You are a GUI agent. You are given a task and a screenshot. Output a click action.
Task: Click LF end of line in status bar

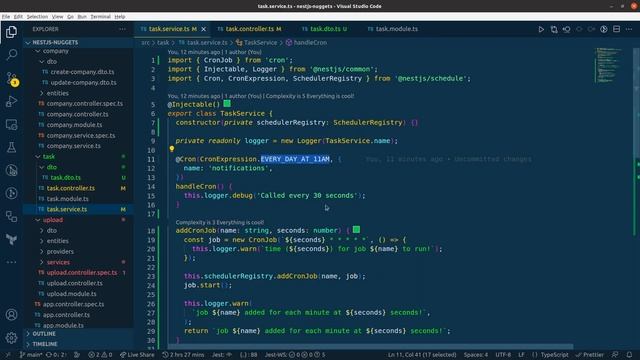[x=521, y=355]
